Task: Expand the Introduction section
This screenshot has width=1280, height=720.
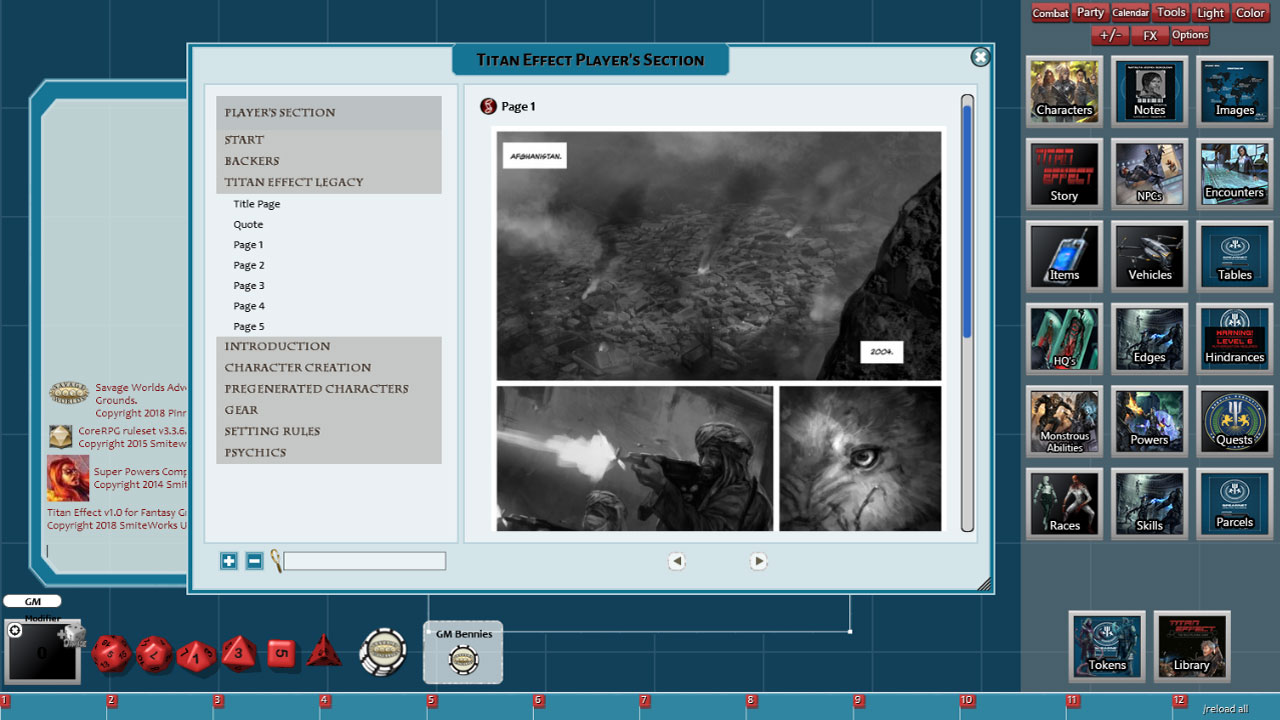Action: point(278,345)
